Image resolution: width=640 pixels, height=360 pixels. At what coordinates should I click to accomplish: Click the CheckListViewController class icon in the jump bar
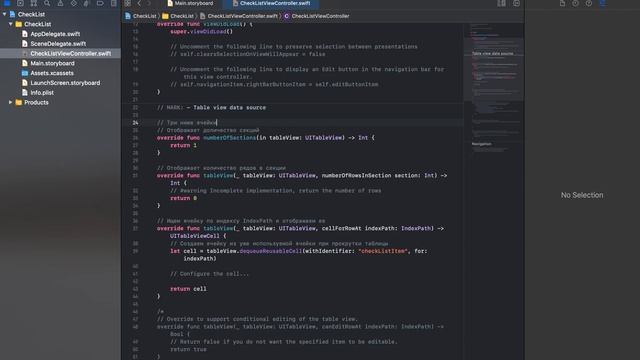tap(287, 16)
